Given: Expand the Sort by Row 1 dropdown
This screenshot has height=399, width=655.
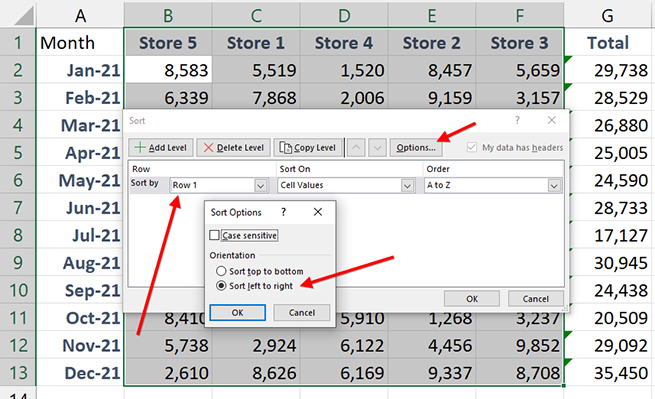Looking at the screenshot, I should [261, 185].
